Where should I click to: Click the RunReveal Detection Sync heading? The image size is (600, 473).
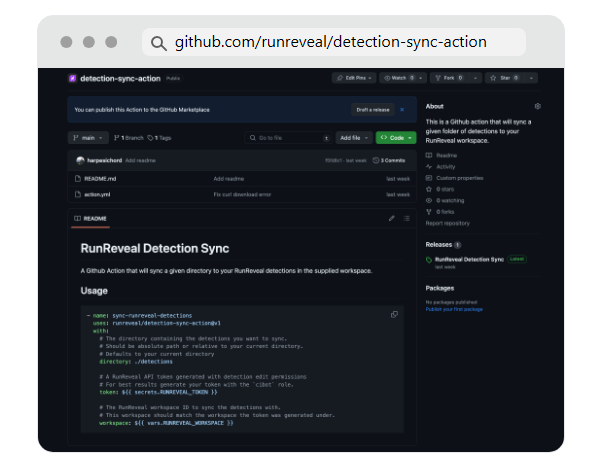pyautogui.click(x=155, y=249)
